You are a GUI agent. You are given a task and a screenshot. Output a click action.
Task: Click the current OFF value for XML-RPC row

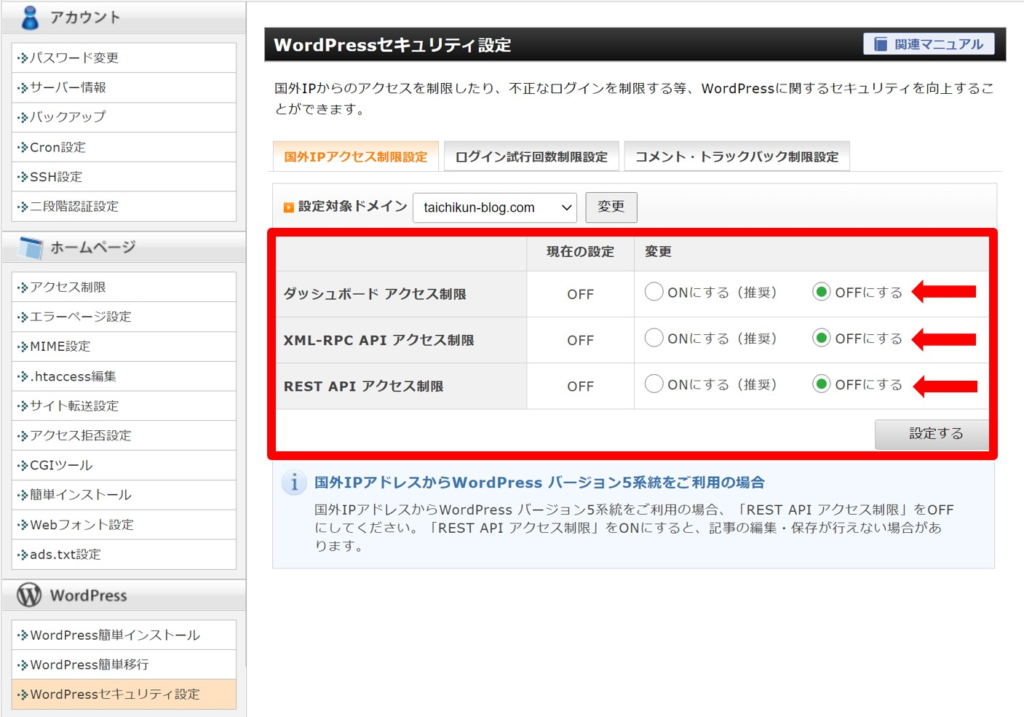click(x=581, y=340)
